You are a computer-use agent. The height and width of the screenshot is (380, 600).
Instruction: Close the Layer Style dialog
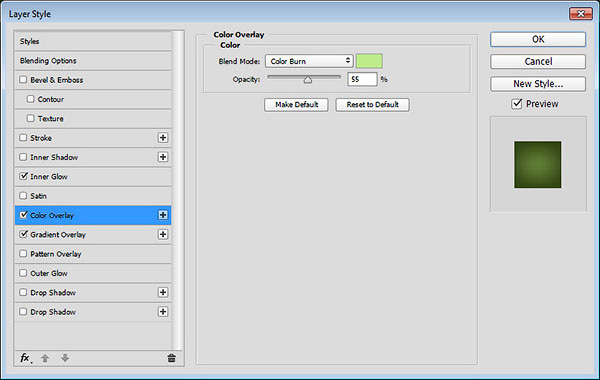580,14
